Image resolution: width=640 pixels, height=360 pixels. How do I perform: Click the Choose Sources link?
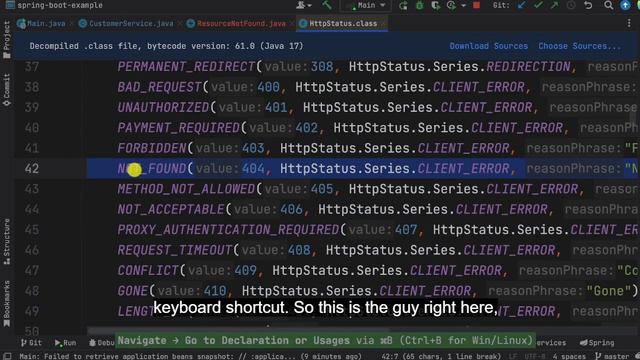click(x=579, y=46)
